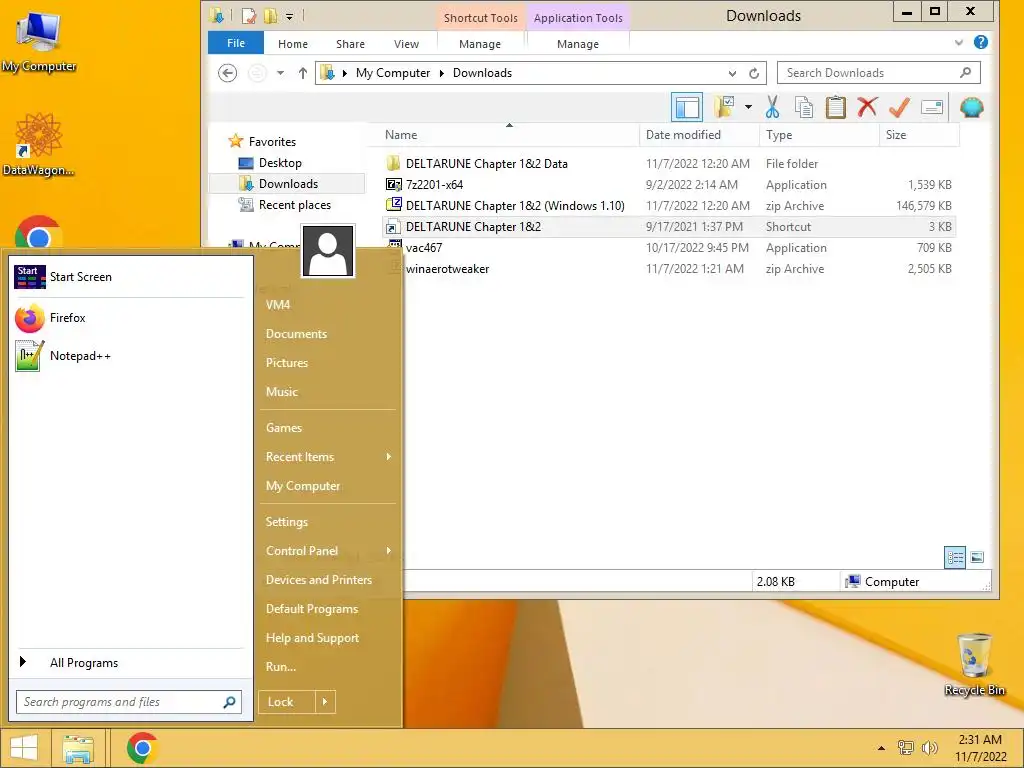This screenshot has width=1024, height=768.
Task: Click the Run... start menu entry
Action: click(281, 667)
